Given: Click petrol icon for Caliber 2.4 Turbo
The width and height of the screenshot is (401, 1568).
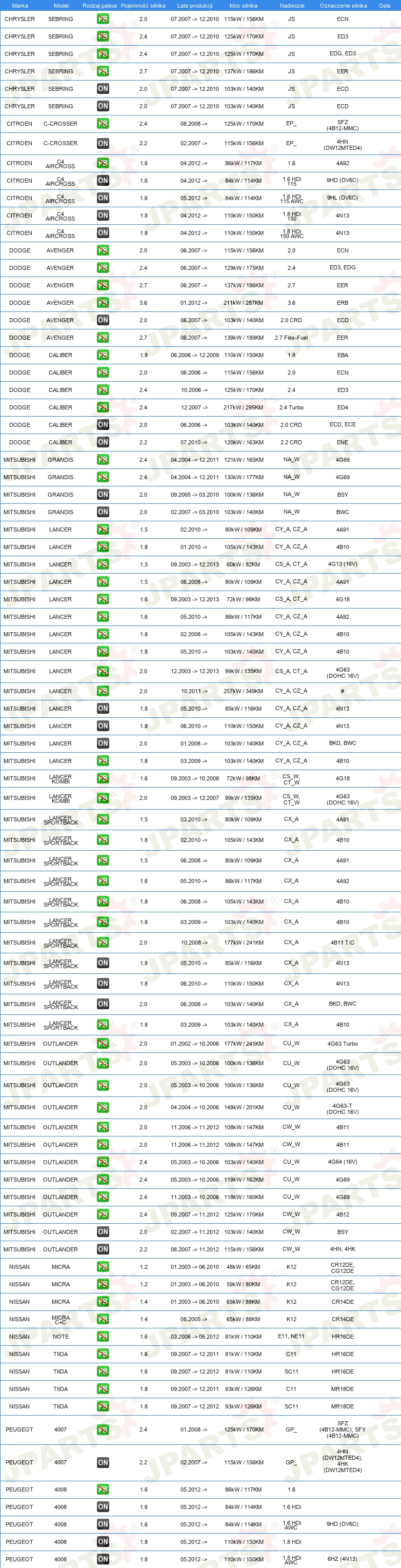Looking at the screenshot, I should [x=103, y=407].
